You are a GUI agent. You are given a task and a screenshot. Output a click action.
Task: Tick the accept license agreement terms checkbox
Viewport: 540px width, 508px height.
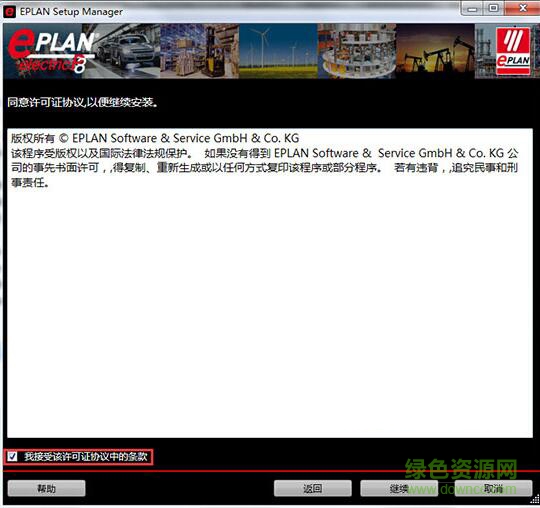coord(13,457)
